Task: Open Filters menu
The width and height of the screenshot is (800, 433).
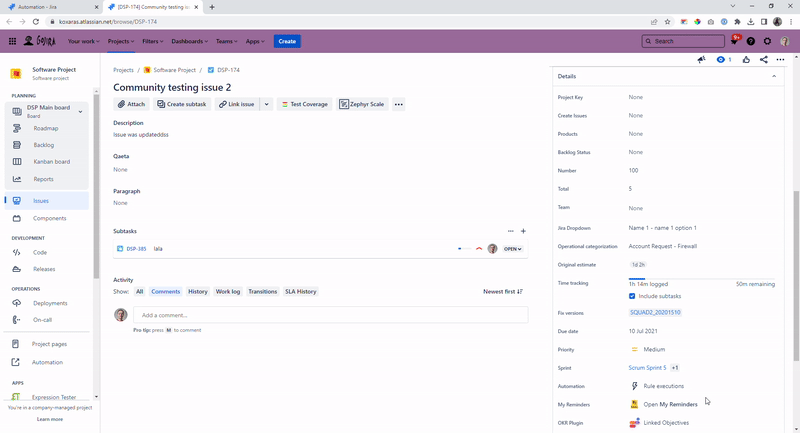Action: point(153,41)
